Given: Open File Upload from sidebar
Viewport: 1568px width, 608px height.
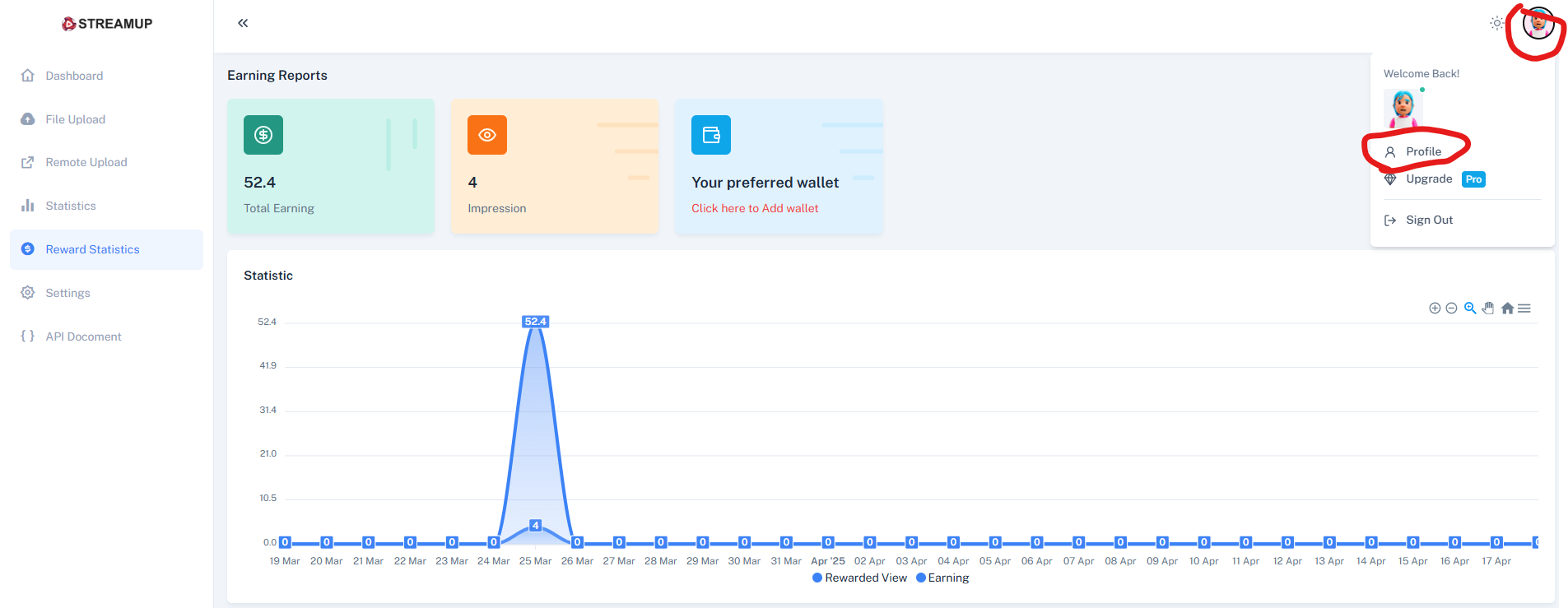Looking at the screenshot, I should click(x=75, y=119).
